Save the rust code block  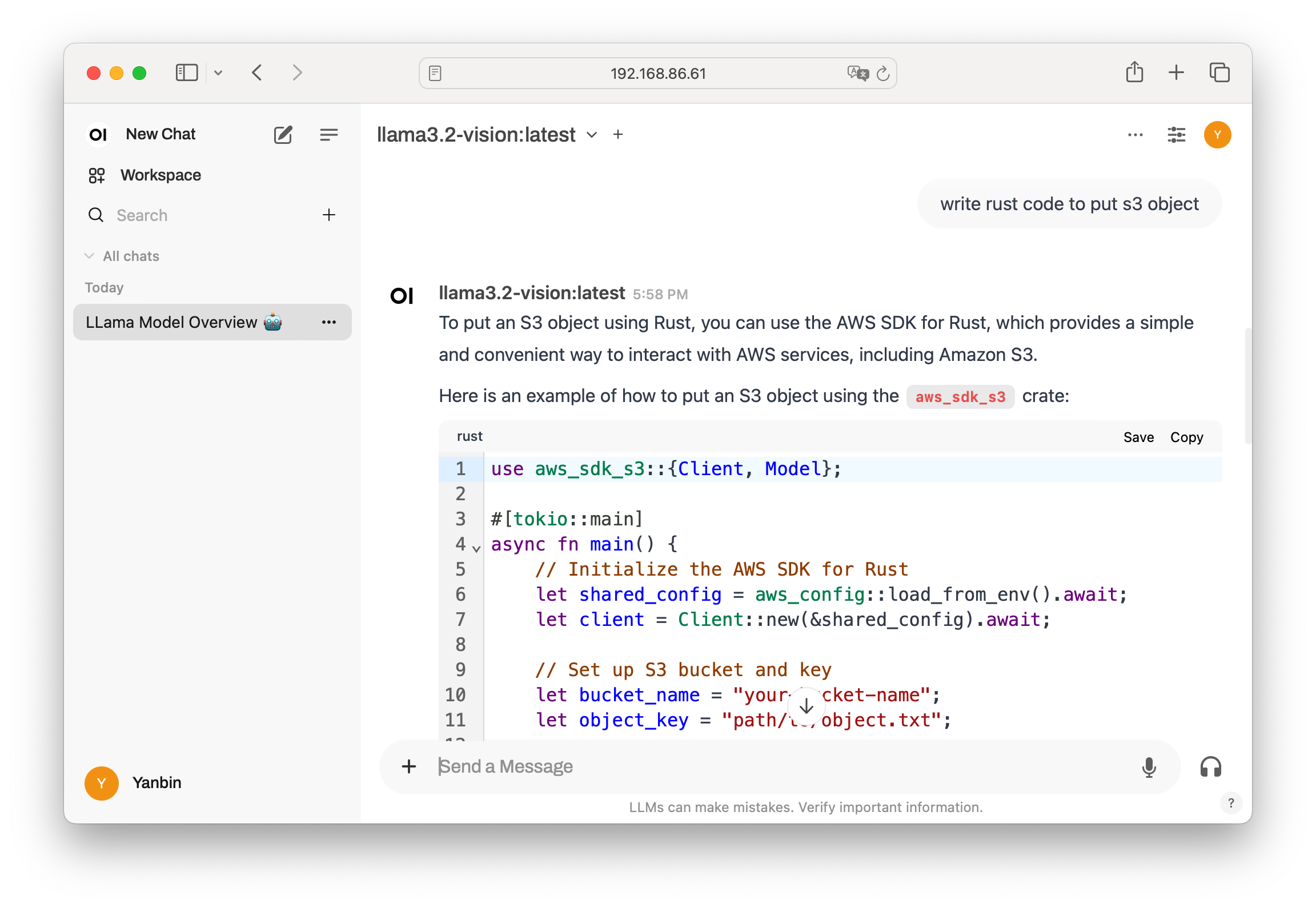coord(1138,437)
